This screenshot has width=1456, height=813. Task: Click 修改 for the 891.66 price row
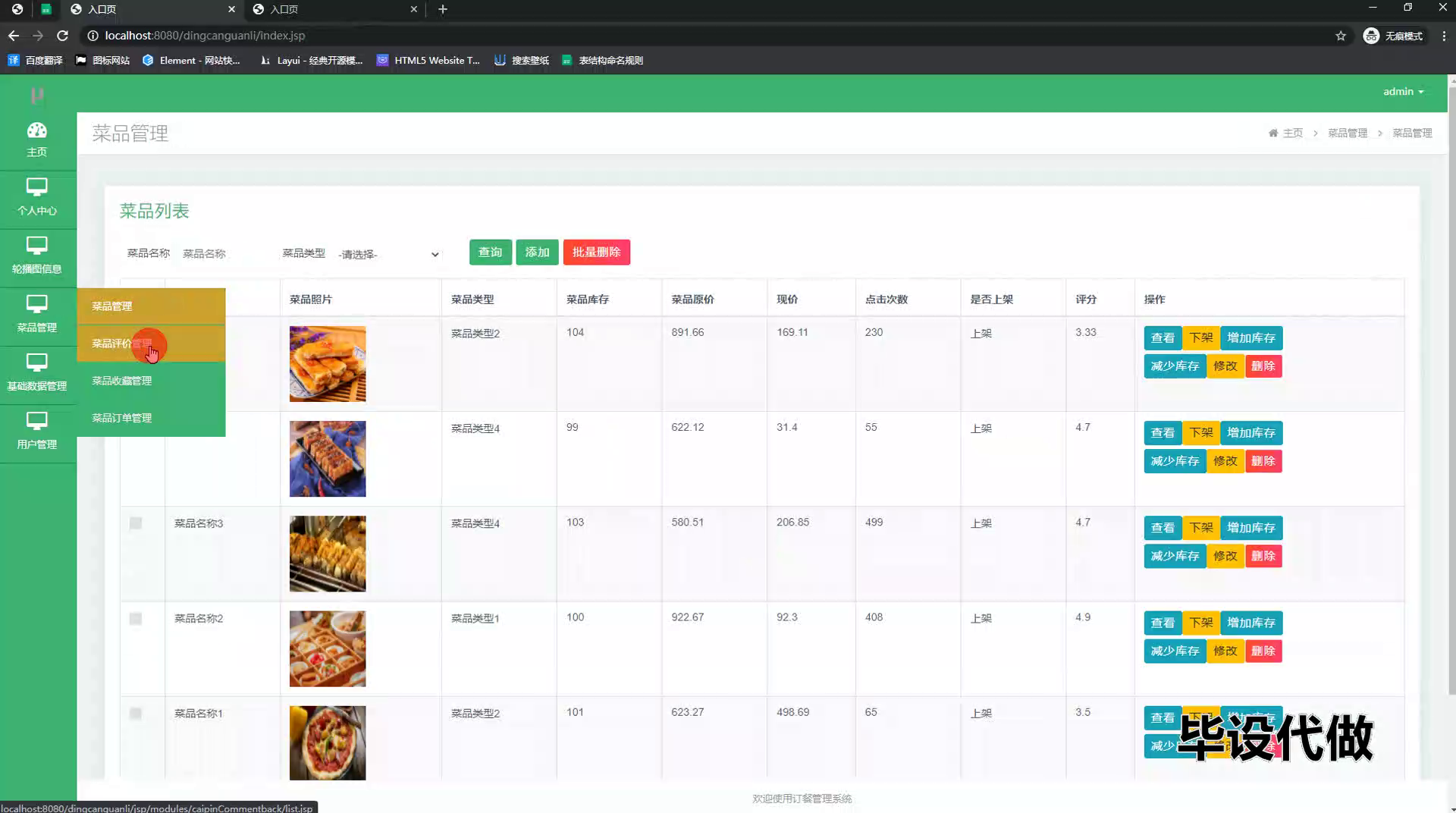click(x=1225, y=366)
